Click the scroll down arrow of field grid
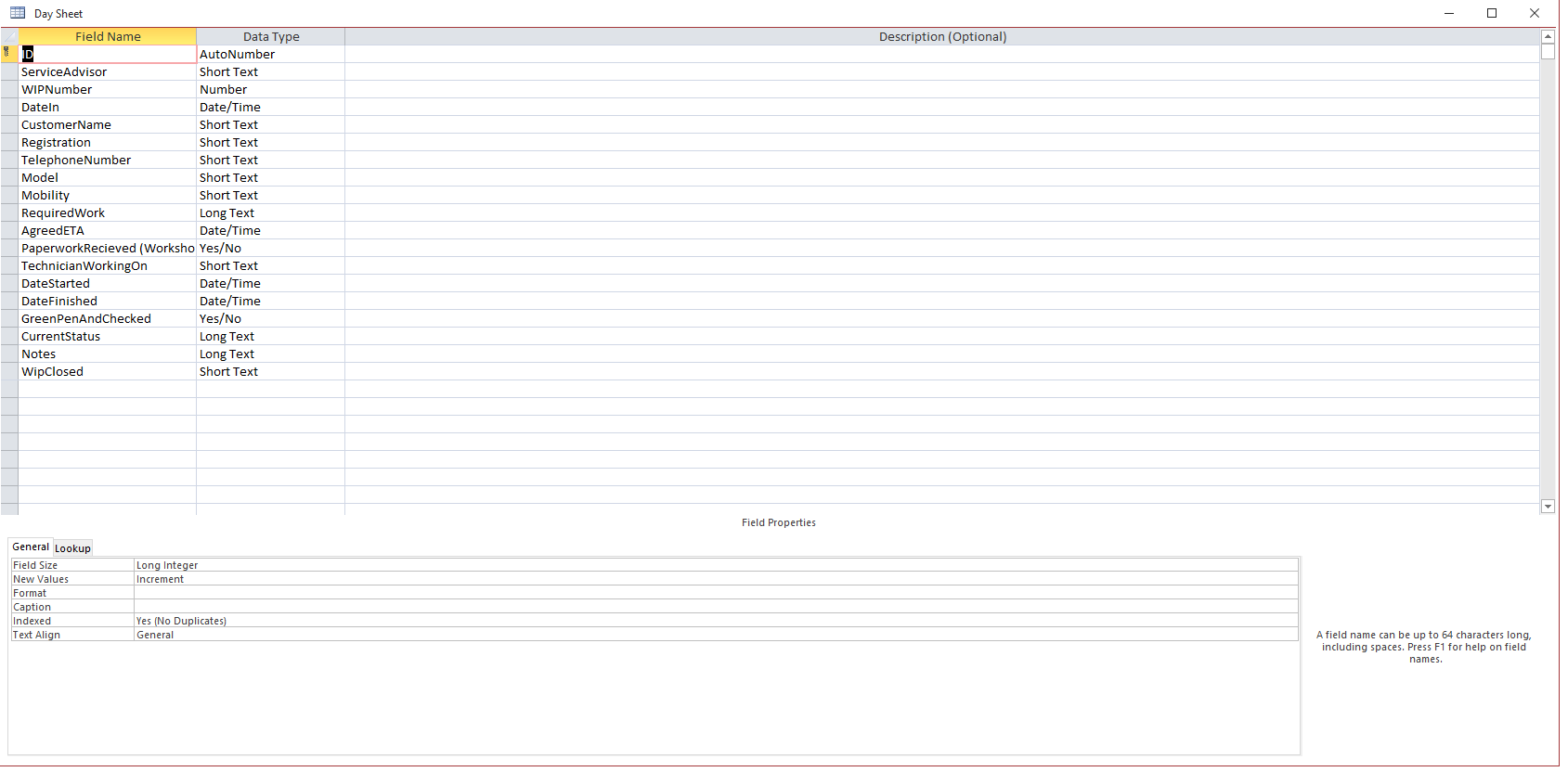This screenshot has width=1568, height=772. point(1548,507)
